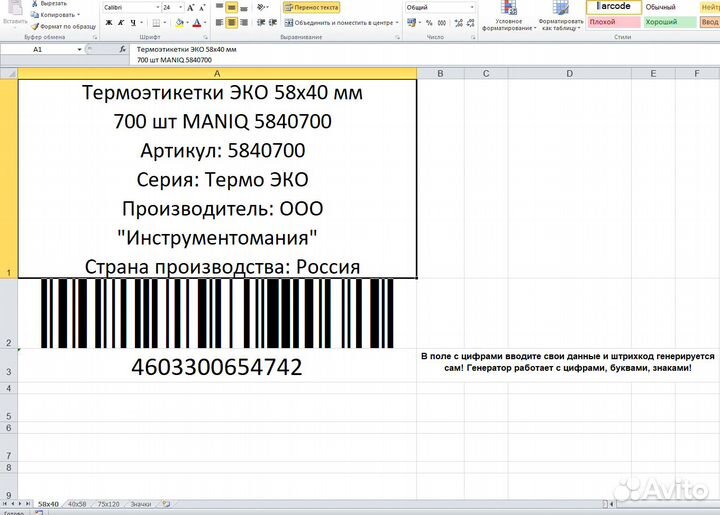Image resolution: width=720 pixels, height=515 pixels.
Task: Open the Name Box A1 dropdown
Action: tap(79, 49)
